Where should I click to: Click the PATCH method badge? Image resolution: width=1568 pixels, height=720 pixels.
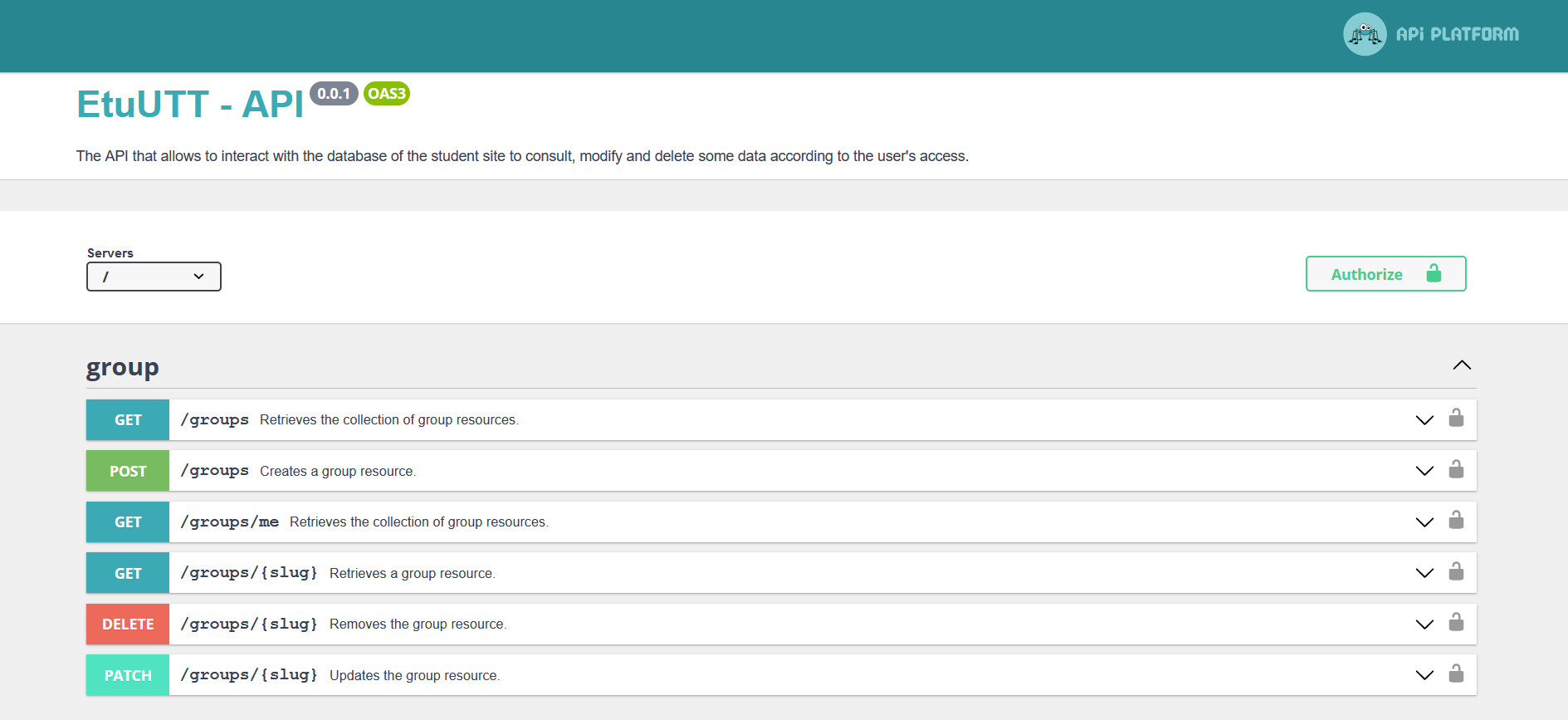pyautogui.click(x=128, y=675)
